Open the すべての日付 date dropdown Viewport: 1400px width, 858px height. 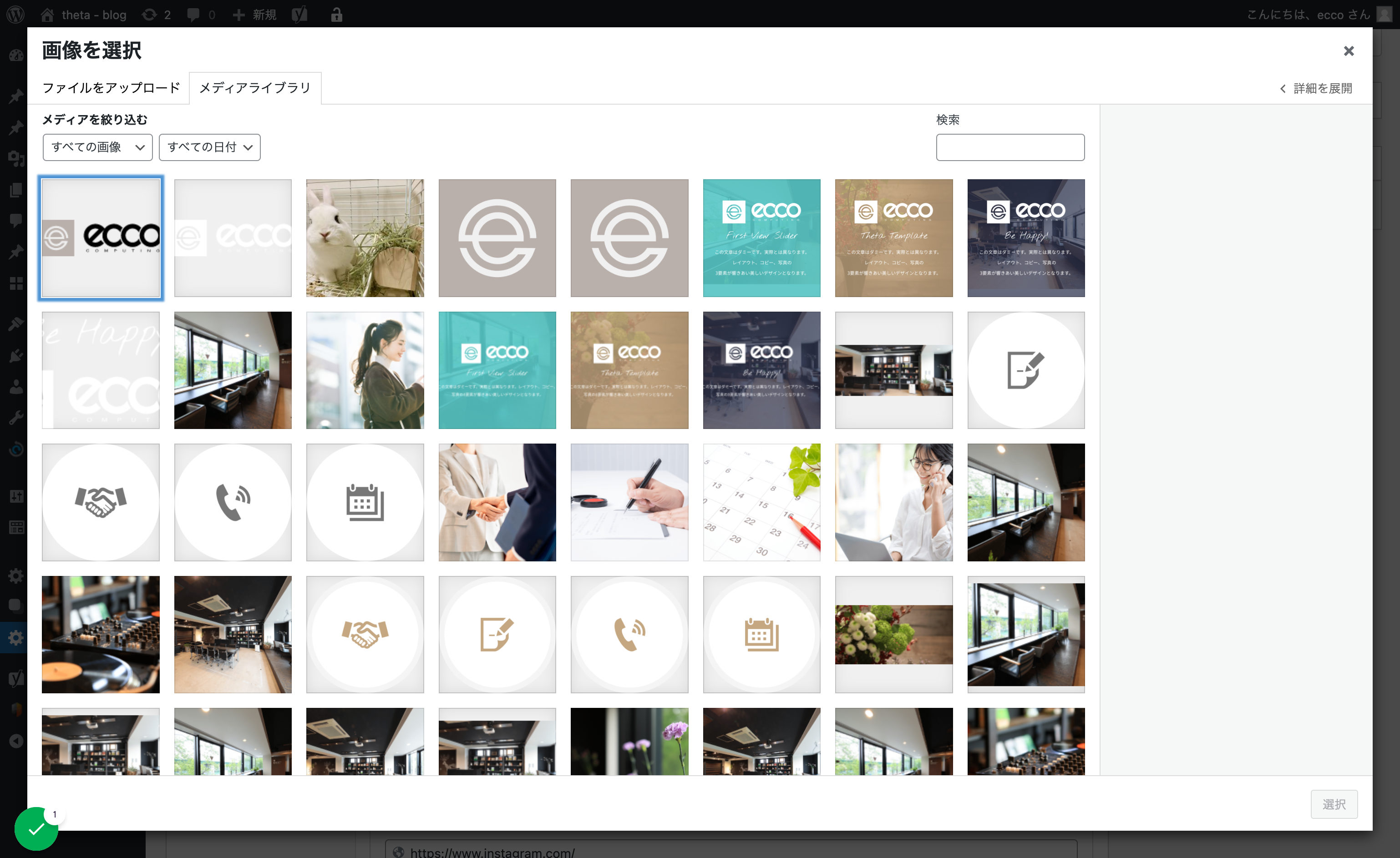click(210, 147)
